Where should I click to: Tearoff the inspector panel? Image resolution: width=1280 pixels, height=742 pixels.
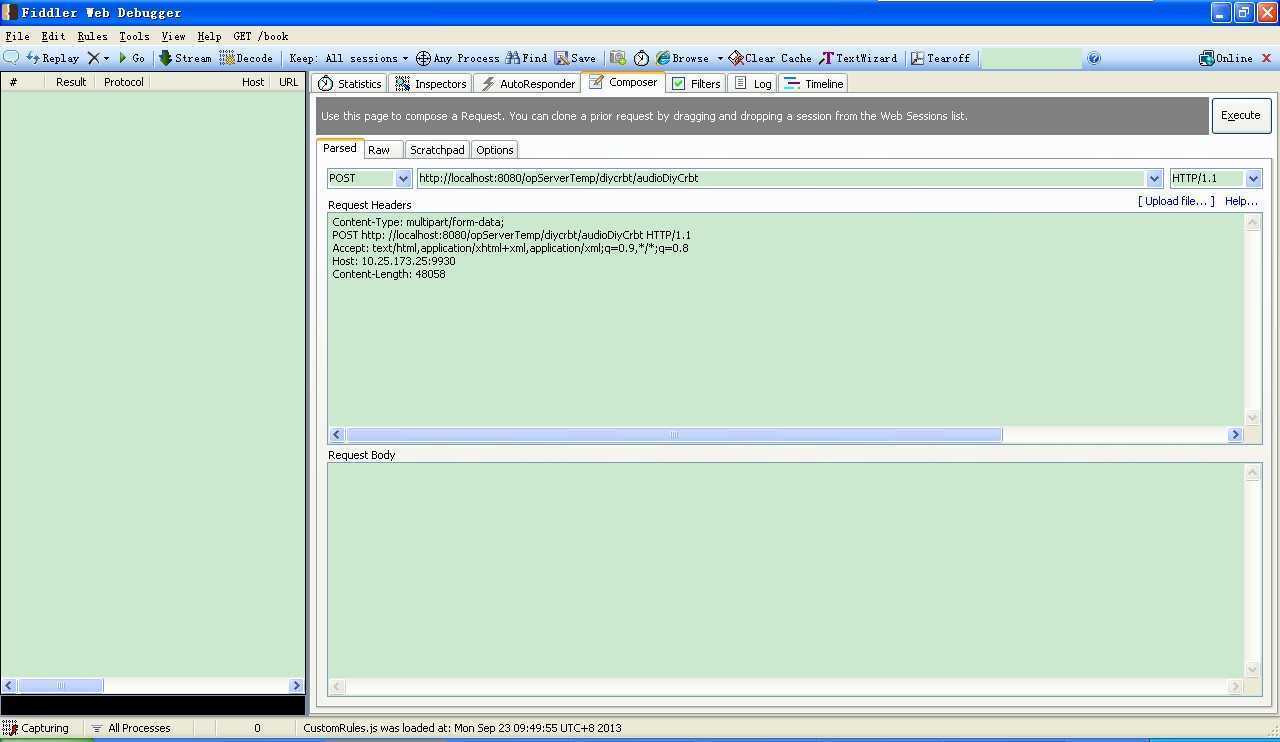point(940,58)
